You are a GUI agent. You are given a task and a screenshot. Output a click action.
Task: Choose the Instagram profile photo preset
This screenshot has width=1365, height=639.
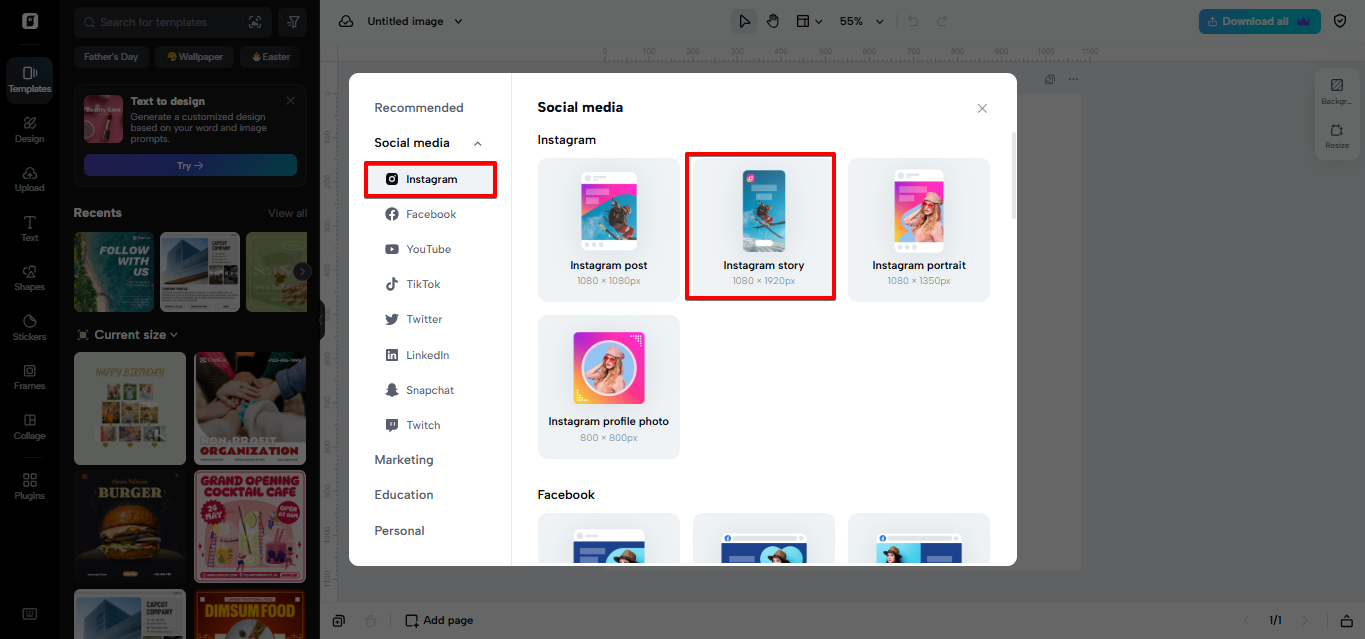[x=609, y=387]
